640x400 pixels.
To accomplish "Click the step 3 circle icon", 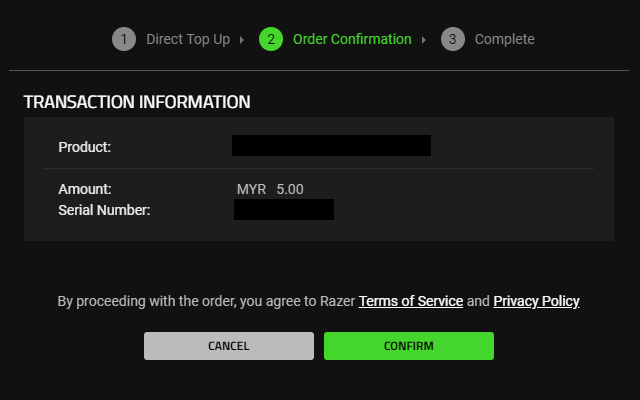I will 453,39.
